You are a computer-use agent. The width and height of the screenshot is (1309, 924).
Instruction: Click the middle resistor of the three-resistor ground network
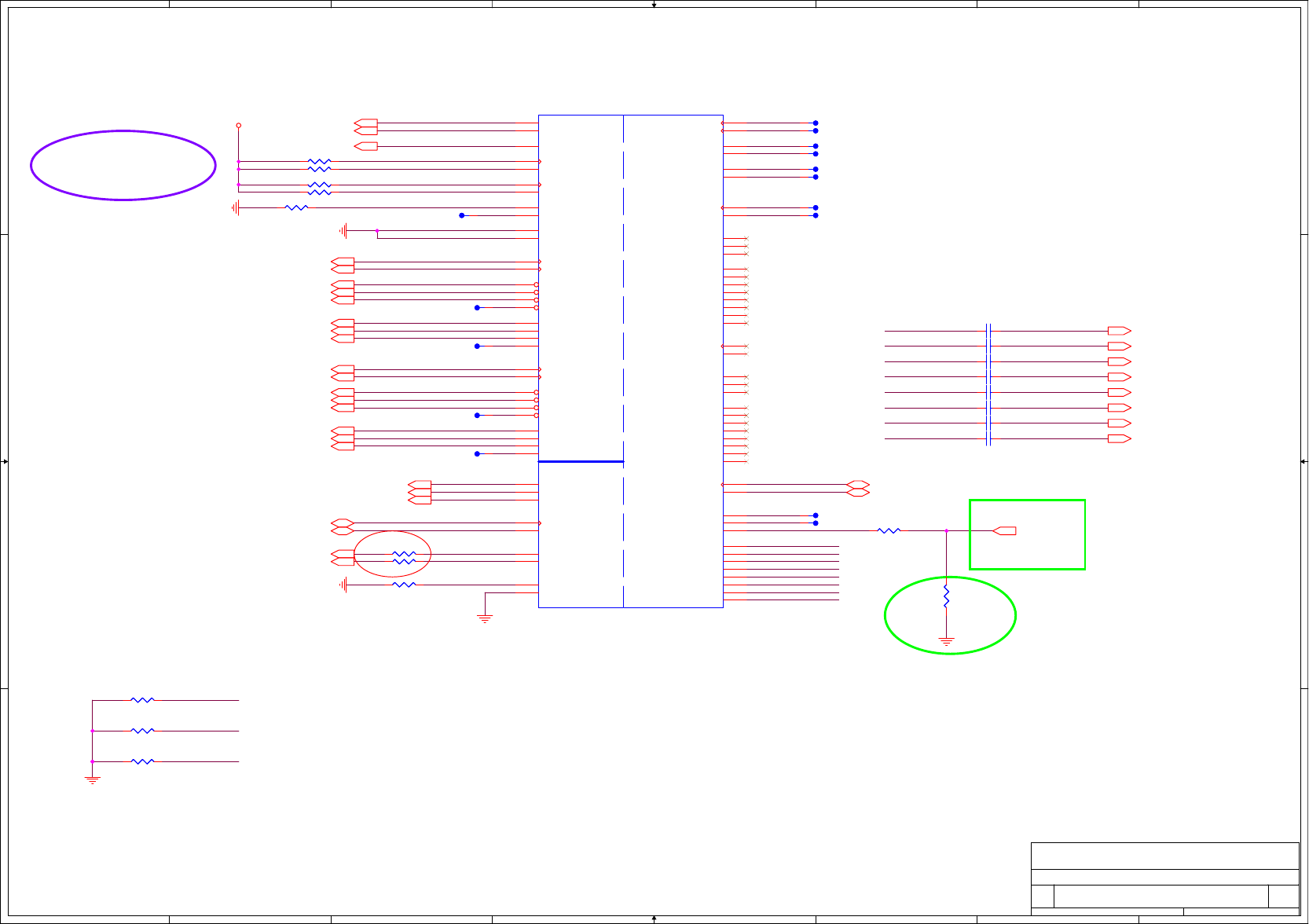[x=142, y=731]
